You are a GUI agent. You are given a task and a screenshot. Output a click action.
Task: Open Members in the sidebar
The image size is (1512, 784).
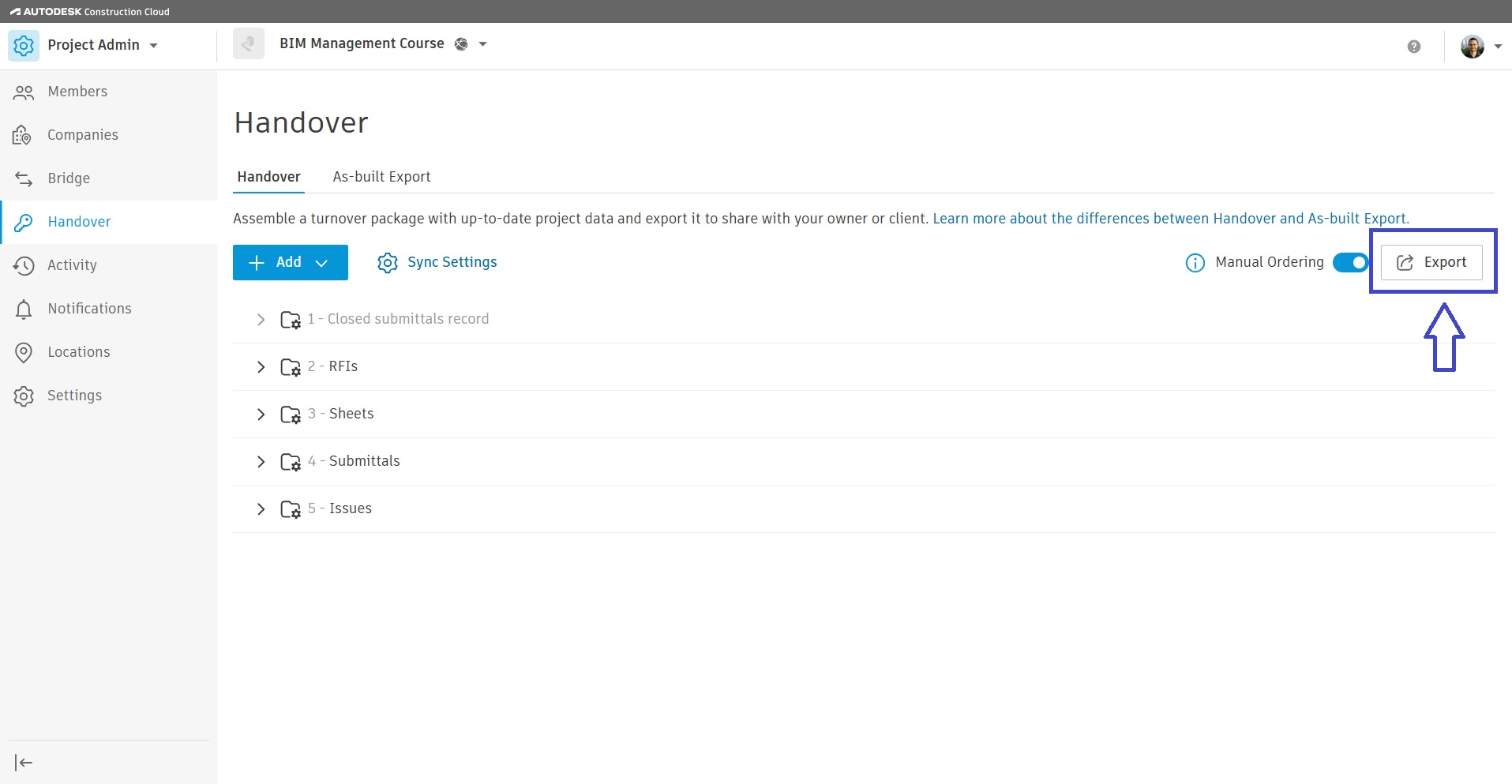77,92
